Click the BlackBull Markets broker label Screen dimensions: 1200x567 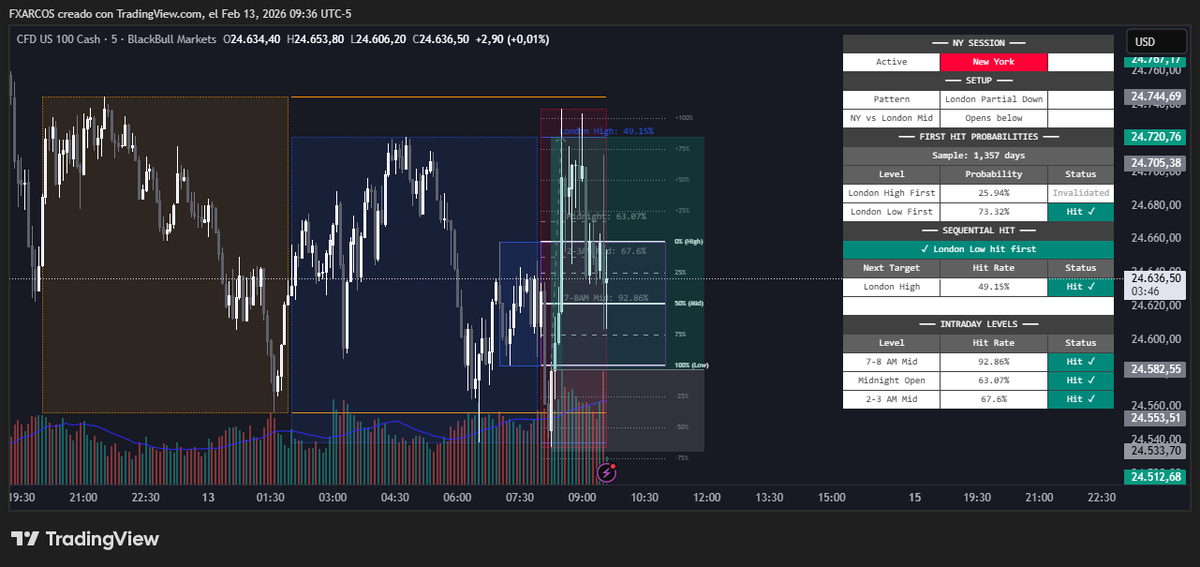pyautogui.click(x=170, y=39)
